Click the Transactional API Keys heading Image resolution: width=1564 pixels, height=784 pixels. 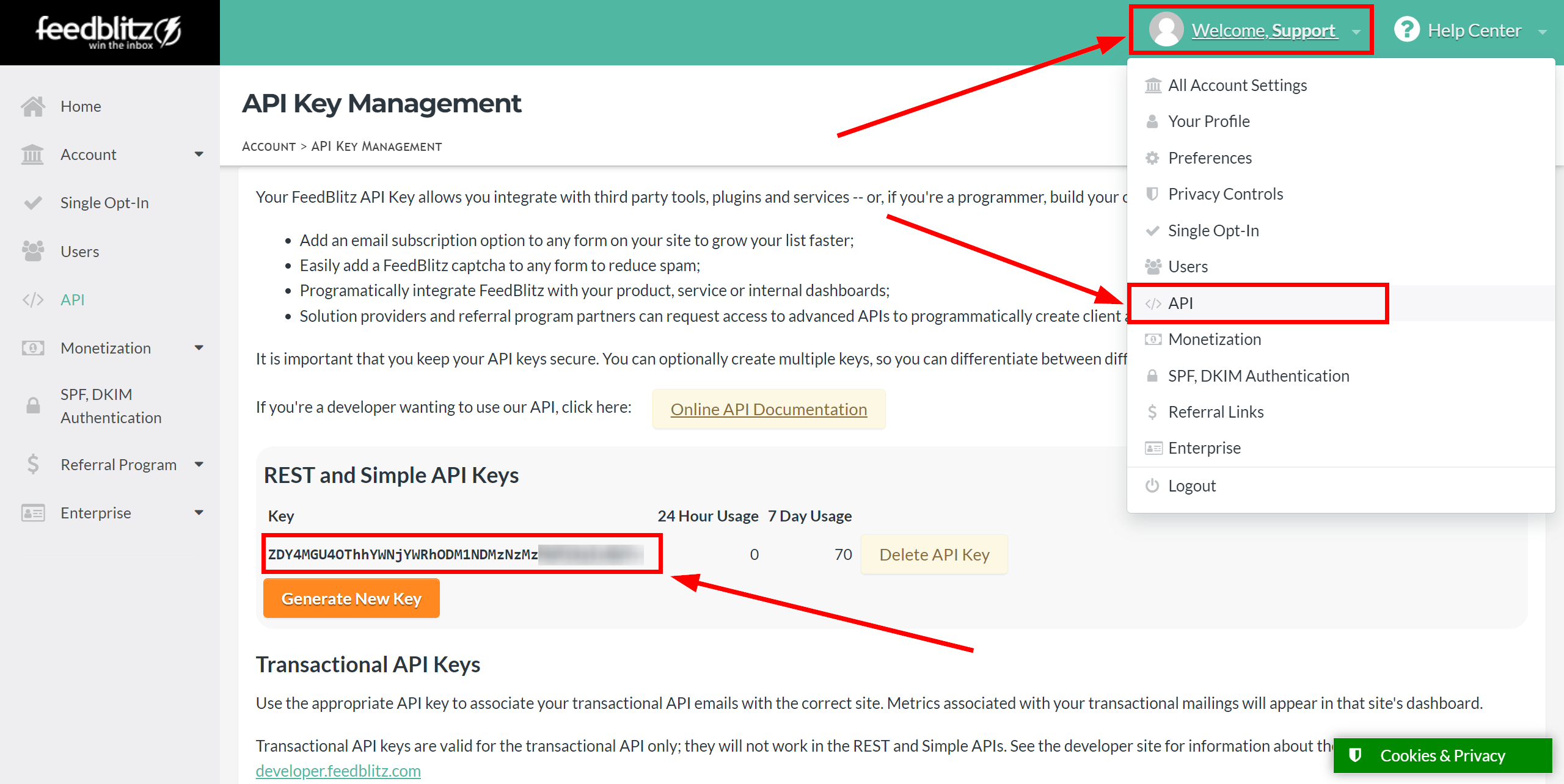[x=368, y=664]
